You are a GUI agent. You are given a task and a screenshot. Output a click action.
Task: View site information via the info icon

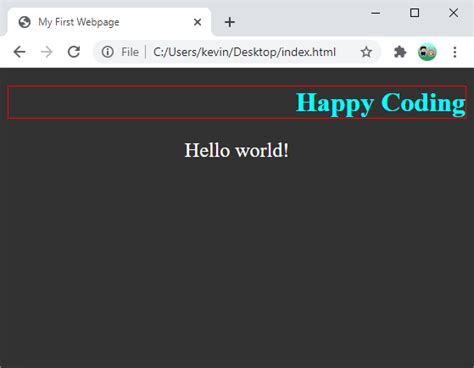(x=108, y=52)
